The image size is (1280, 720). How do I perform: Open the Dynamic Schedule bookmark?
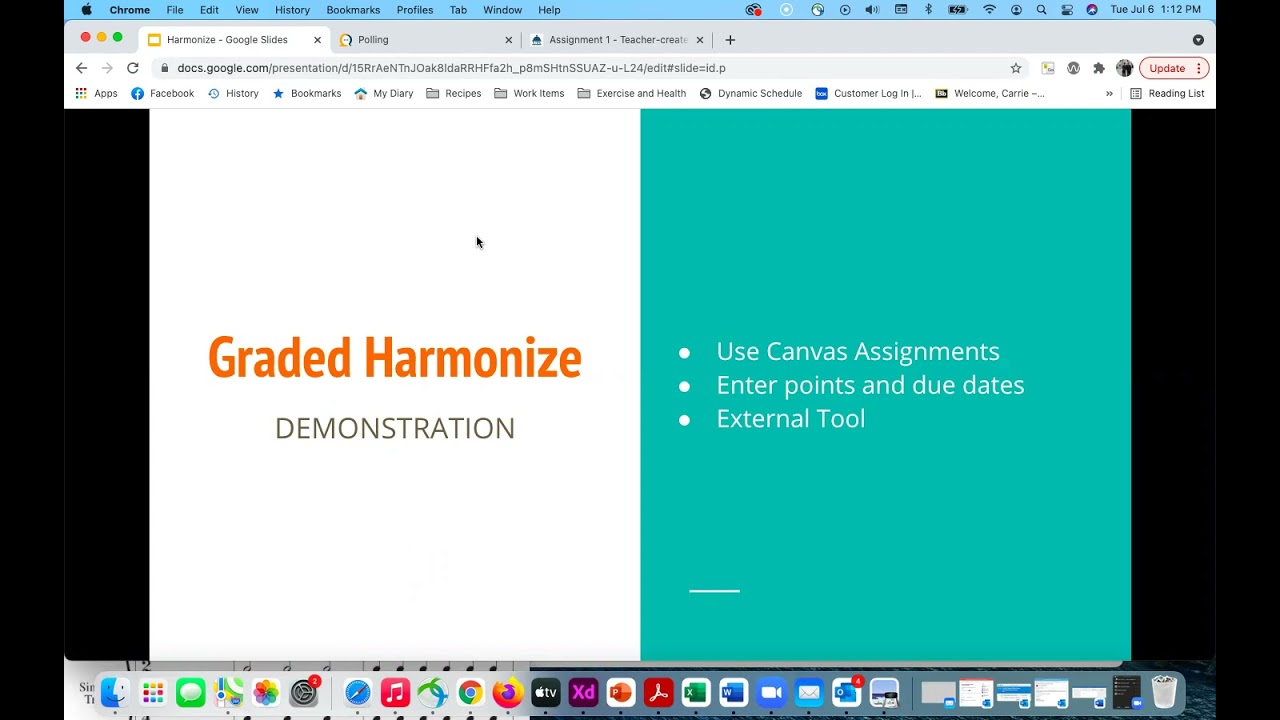click(x=751, y=93)
